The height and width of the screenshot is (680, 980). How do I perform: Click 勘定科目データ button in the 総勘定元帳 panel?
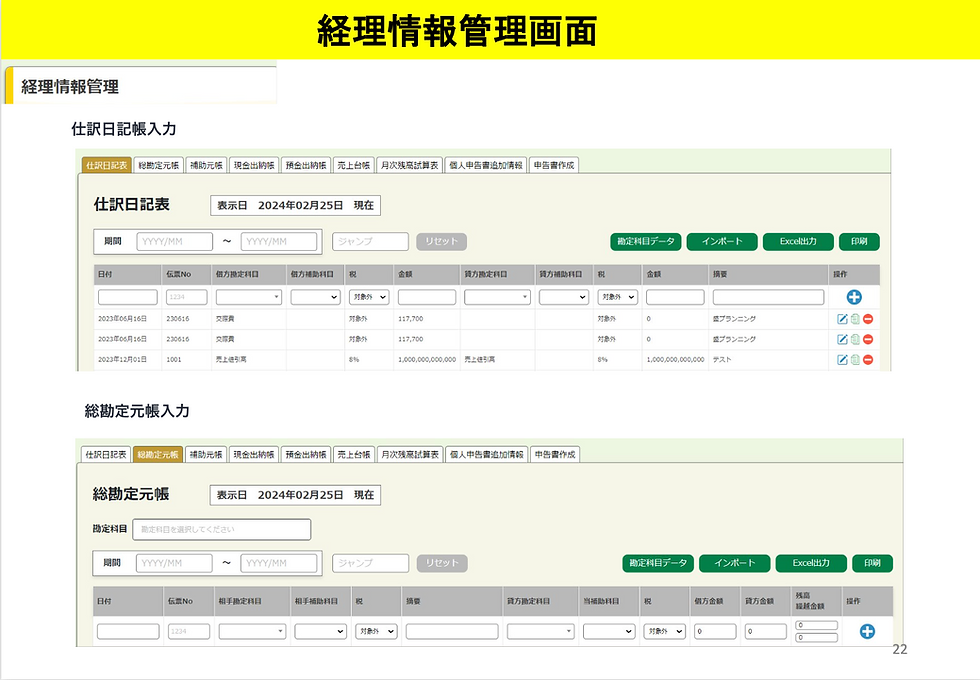point(658,563)
